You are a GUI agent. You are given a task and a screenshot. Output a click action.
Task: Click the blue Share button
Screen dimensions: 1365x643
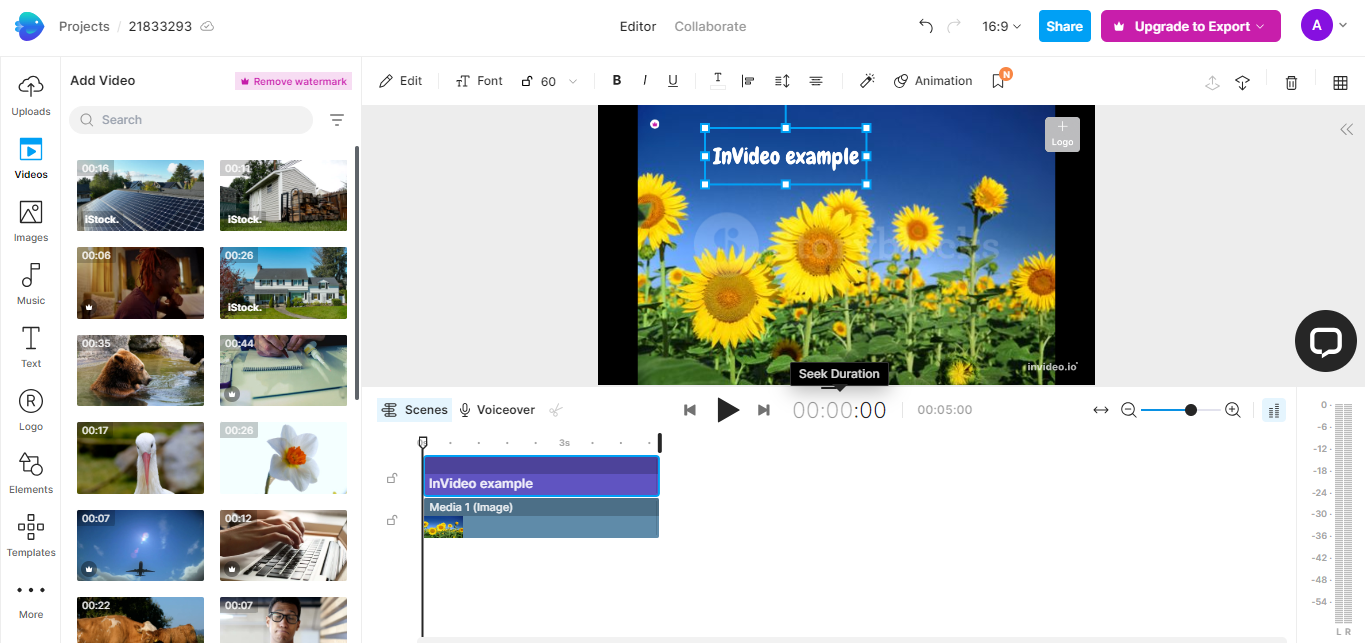tap(1064, 26)
